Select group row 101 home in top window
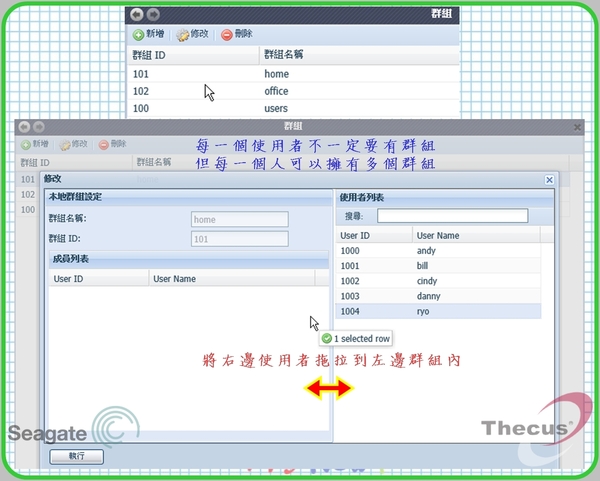600x481 pixels. (x=293, y=74)
